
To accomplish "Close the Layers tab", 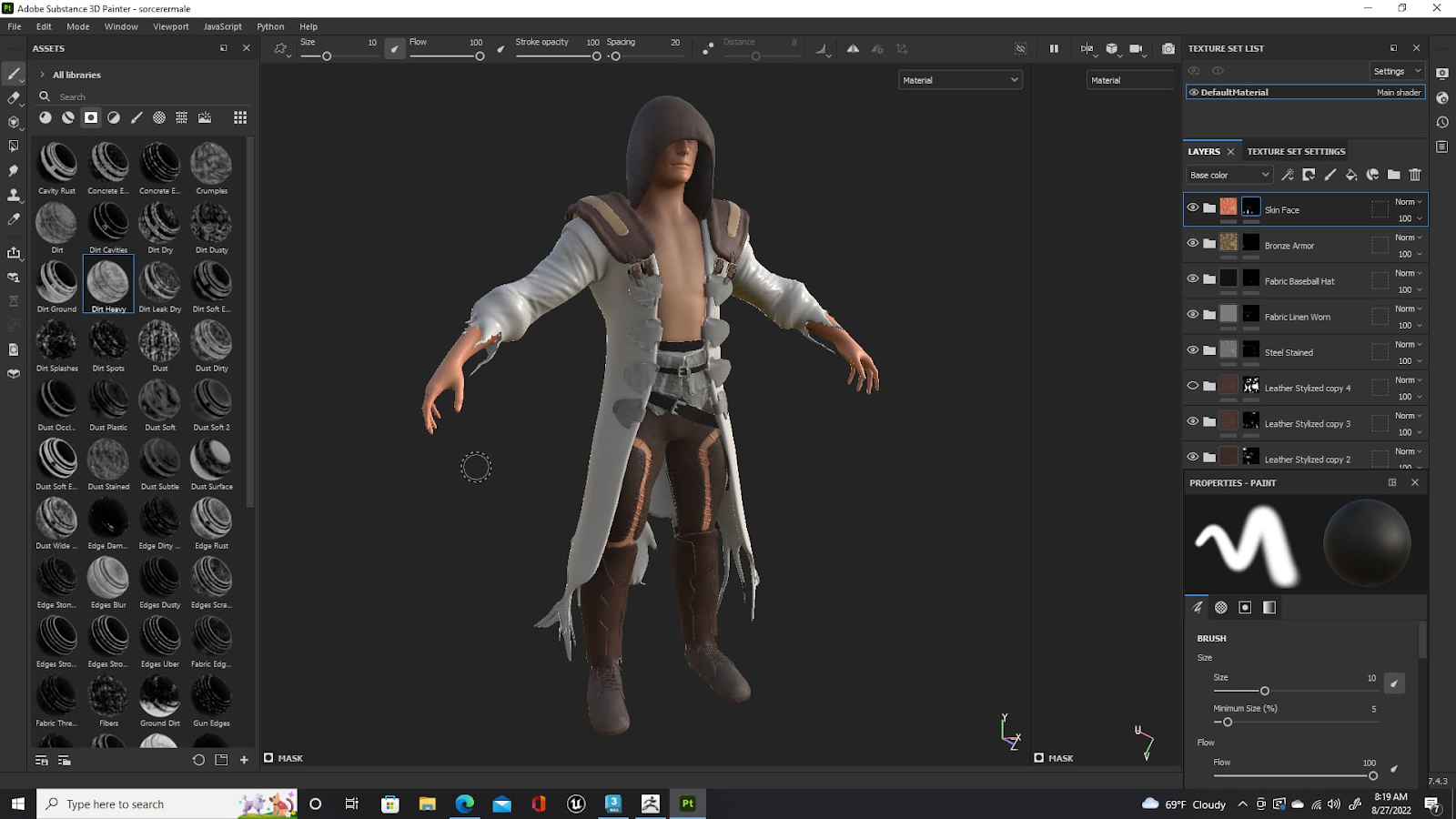I will [x=1230, y=151].
